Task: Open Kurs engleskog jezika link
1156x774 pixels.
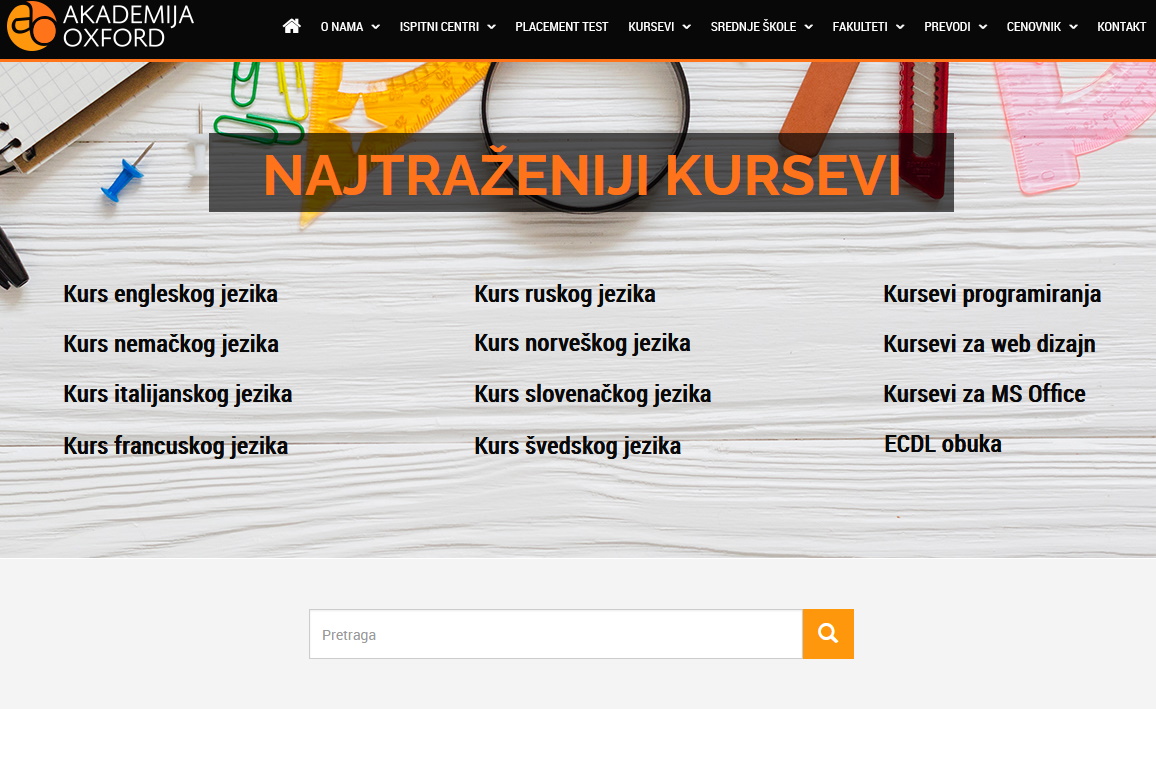Action: [170, 294]
